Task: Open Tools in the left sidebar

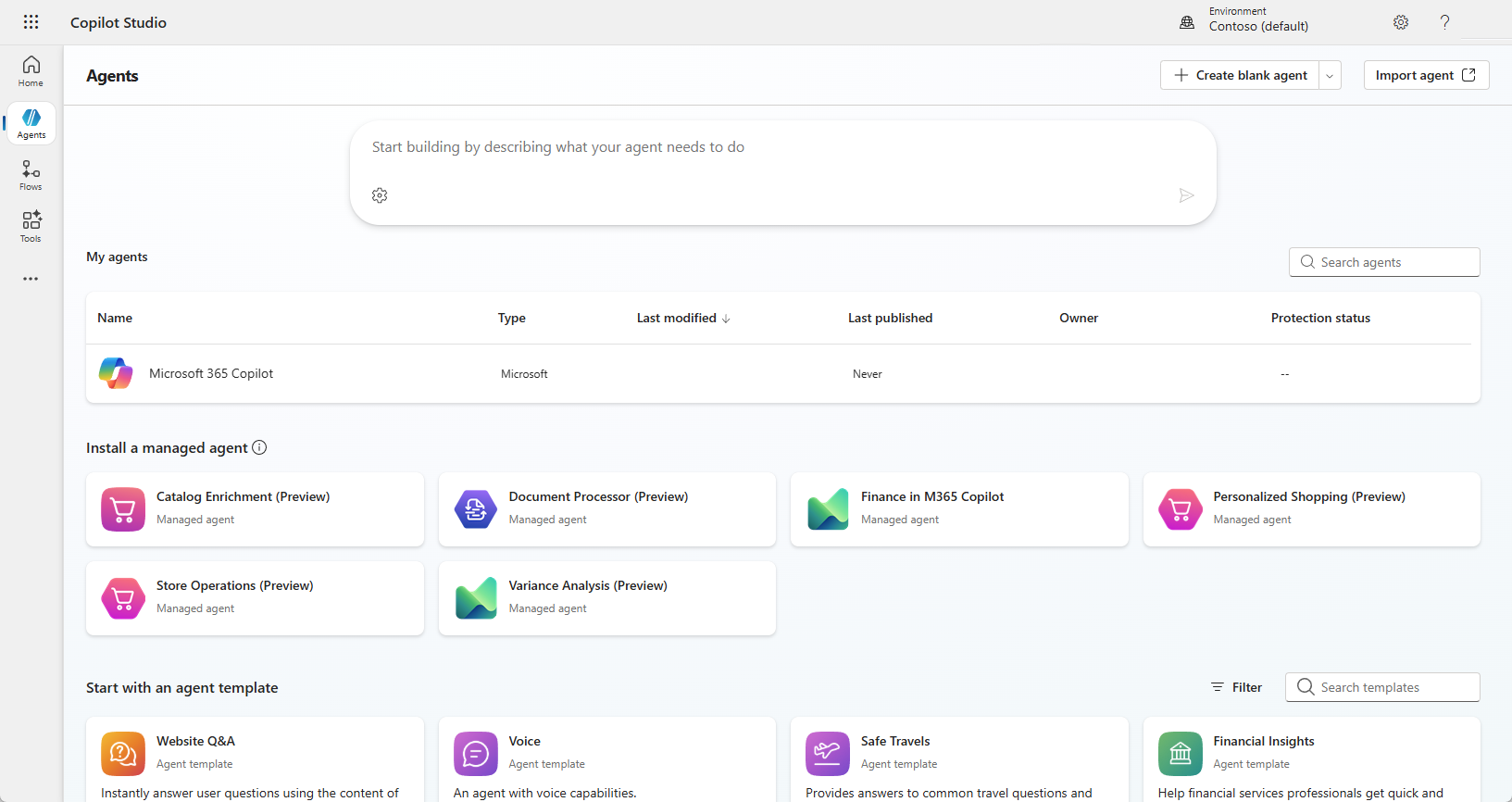Action: coord(31,227)
